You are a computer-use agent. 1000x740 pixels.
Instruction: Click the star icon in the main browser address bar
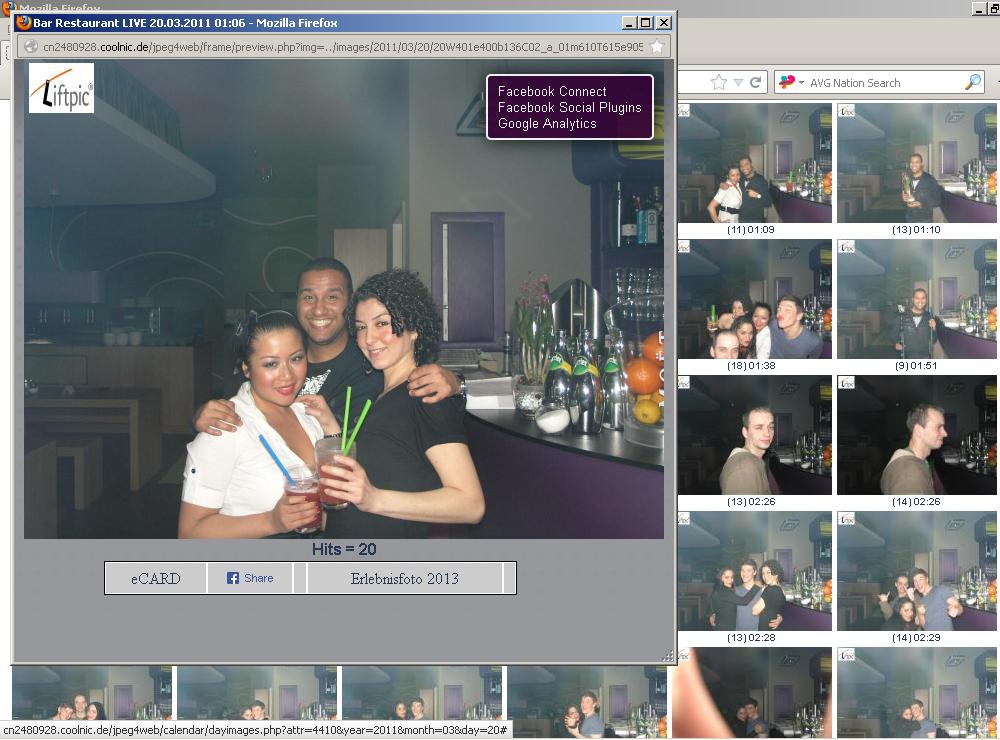pyautogui.click(x=718, y=82)
